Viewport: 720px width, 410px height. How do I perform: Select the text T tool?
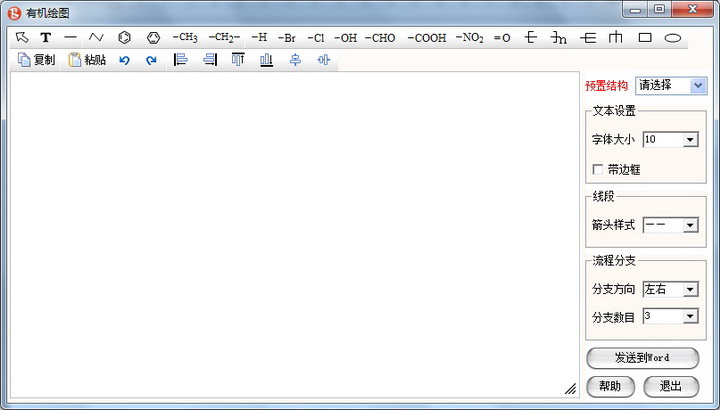pos(45,37)
